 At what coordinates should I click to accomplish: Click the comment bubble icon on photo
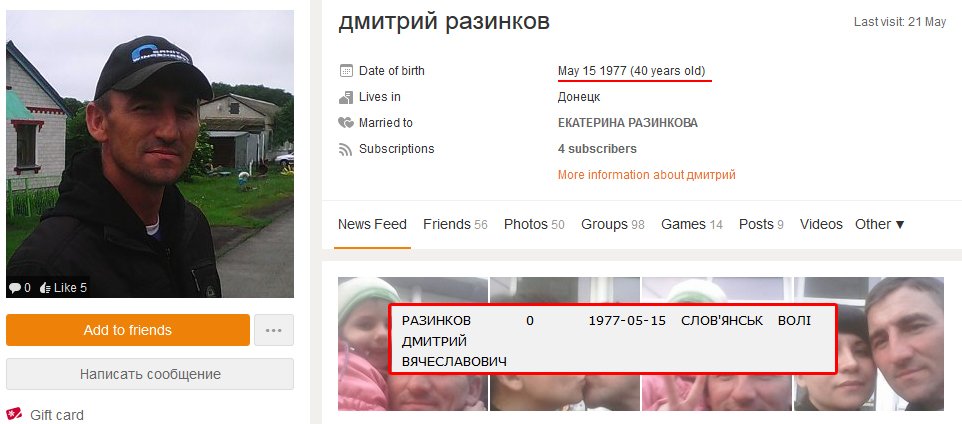pos(15,288)
